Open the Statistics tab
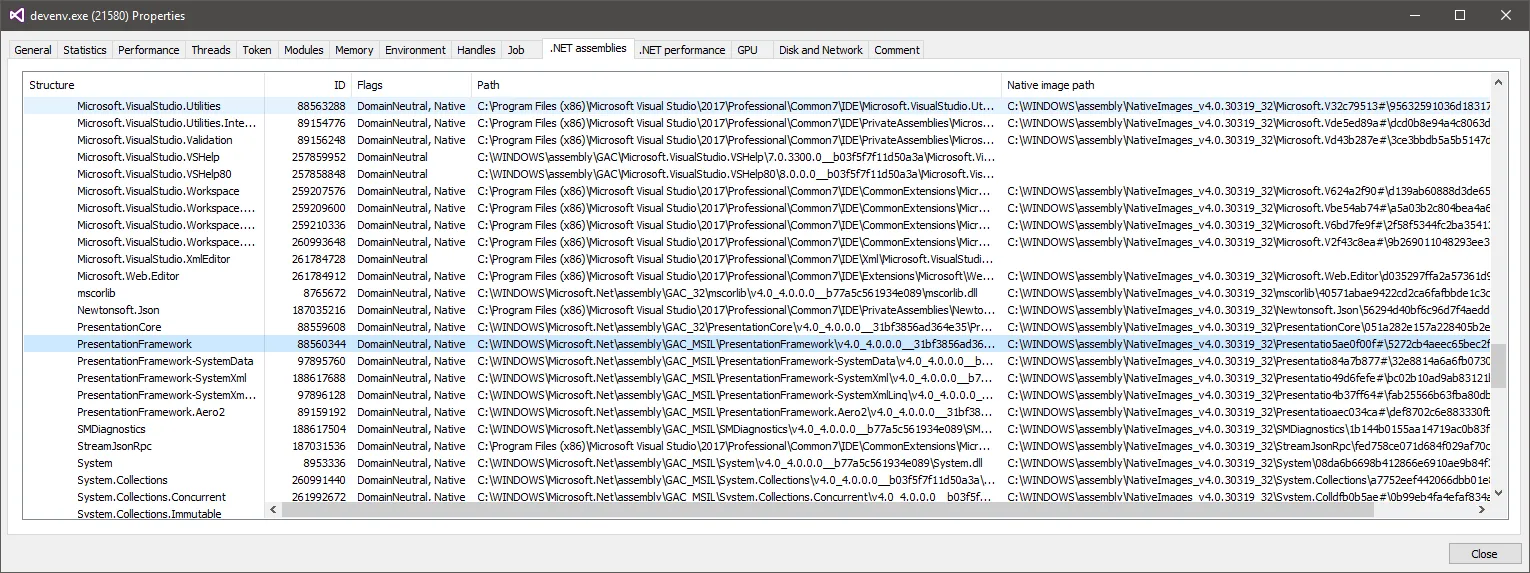Viewport: 1530px width, 573px height. pyautogui.click(x=85, y=50)
